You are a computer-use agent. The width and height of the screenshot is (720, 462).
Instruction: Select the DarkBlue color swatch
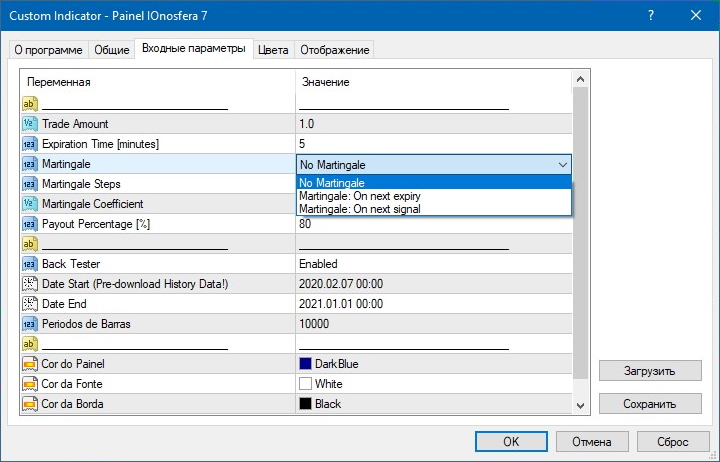(305, 364)
